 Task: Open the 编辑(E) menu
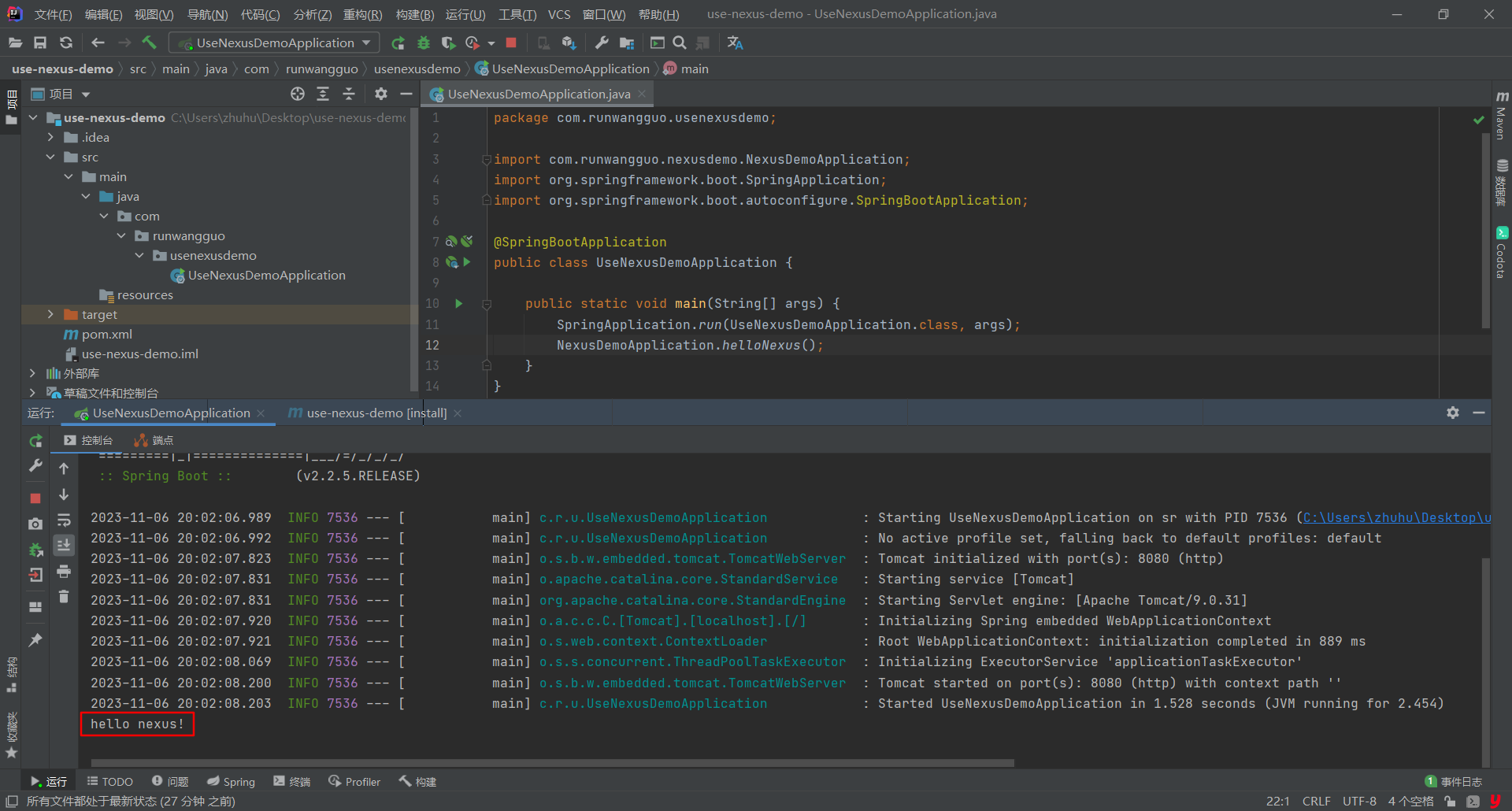[x=103, y=14]
